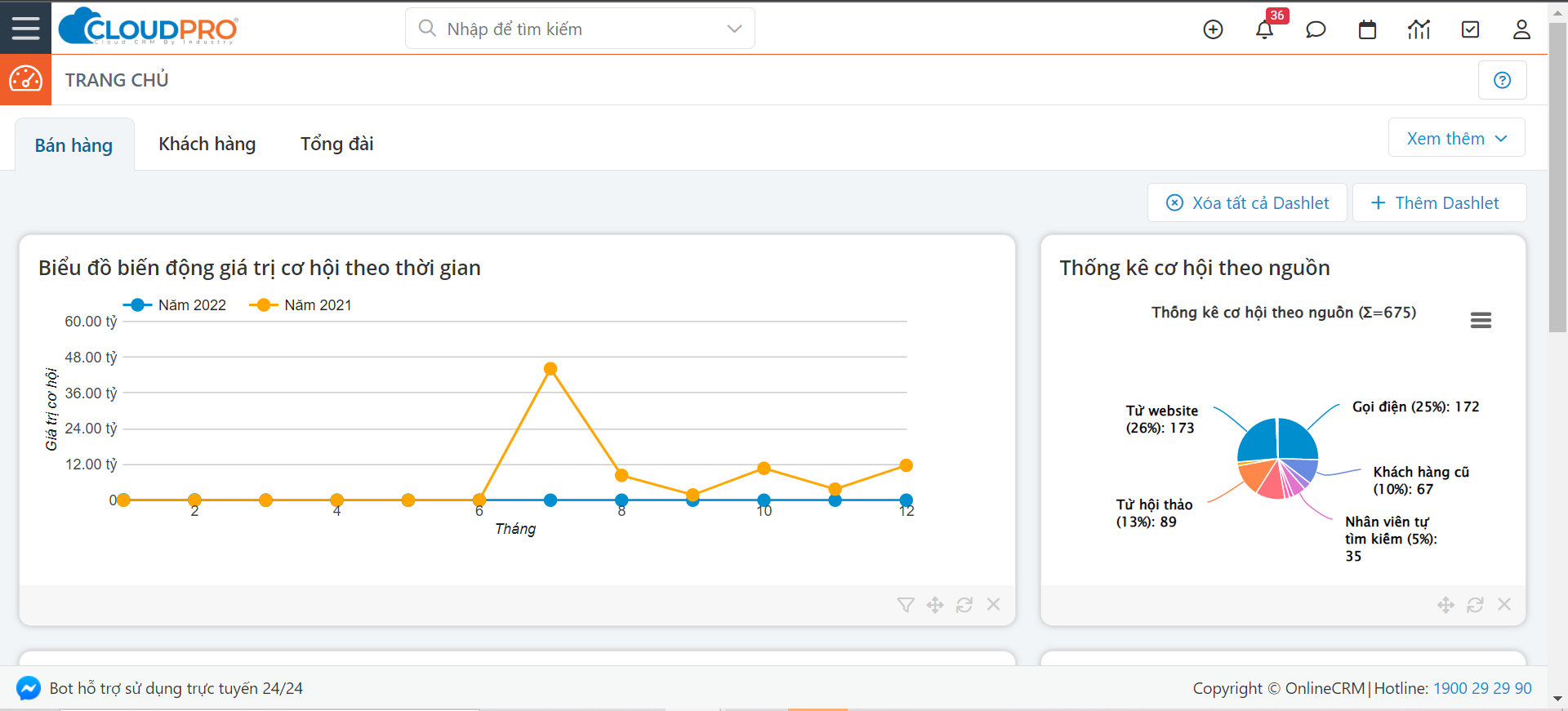Focus the Nhập để tìm kiếm search field
Screen dimensions: 1568x711
coord(580,29)
